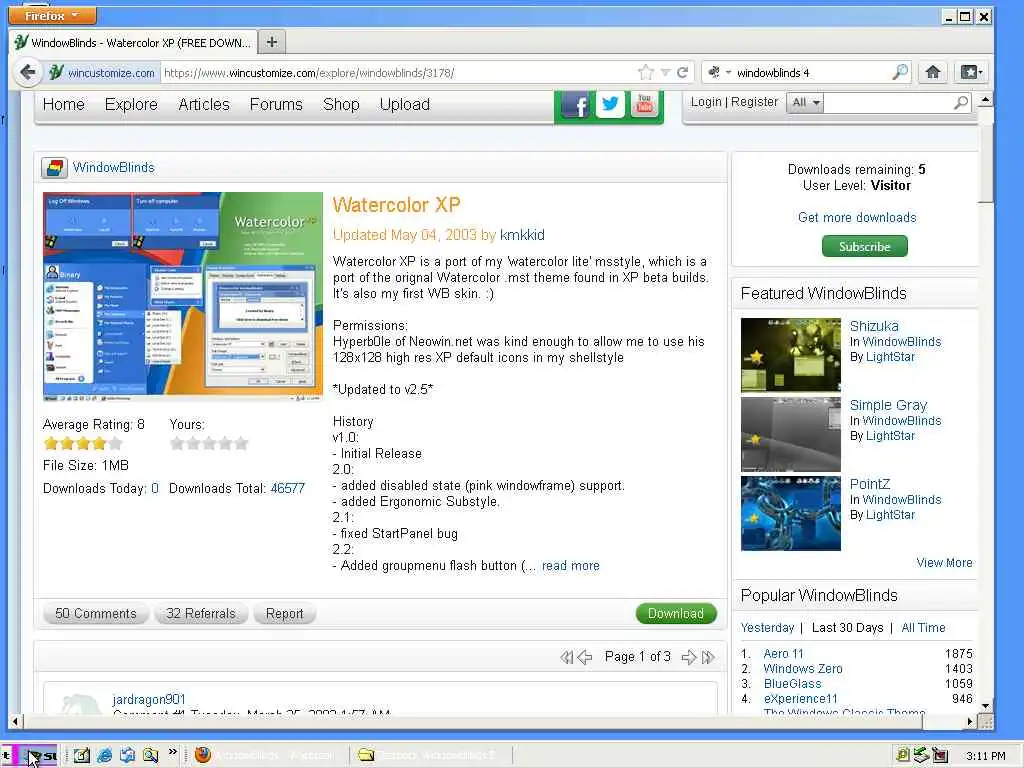Image resolution: width=1024 pixels, height=768 pixels.
Task: Open the Upload menu item
Action: coord(405,104)
